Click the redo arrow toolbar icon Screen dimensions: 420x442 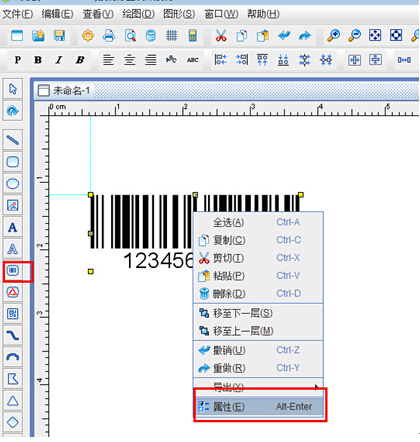pos(305,35)
